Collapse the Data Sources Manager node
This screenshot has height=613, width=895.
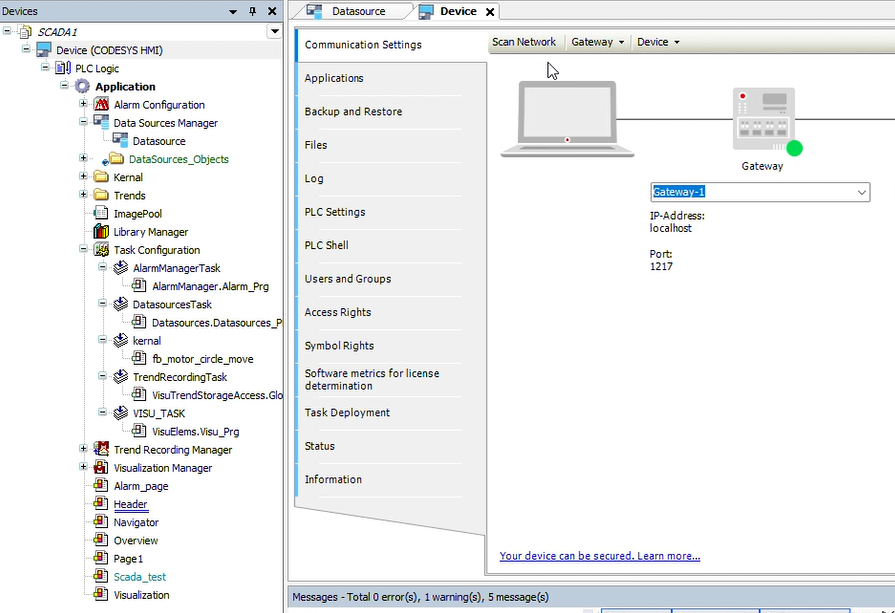83,122
